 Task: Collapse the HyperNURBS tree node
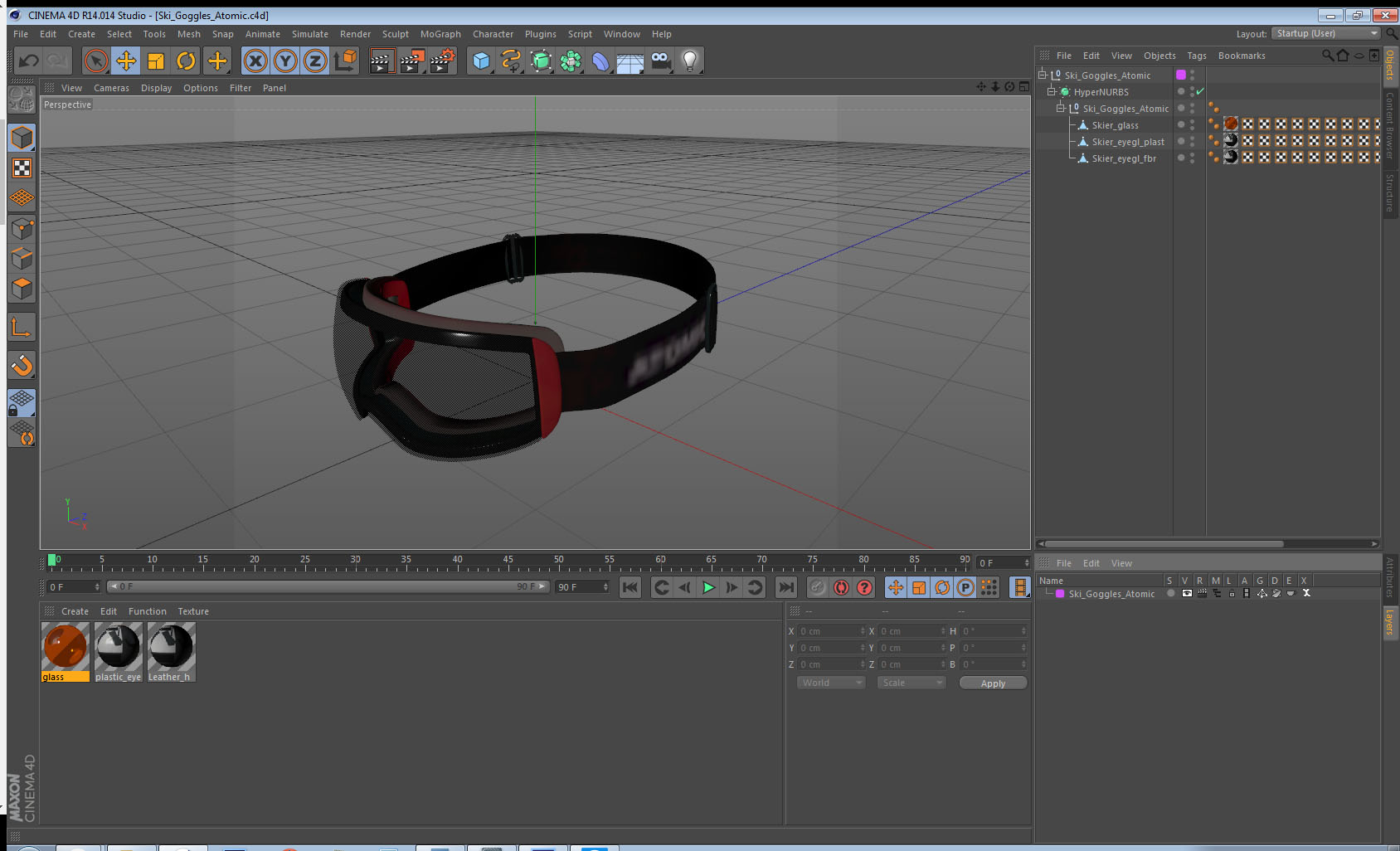pos(1052,91)
